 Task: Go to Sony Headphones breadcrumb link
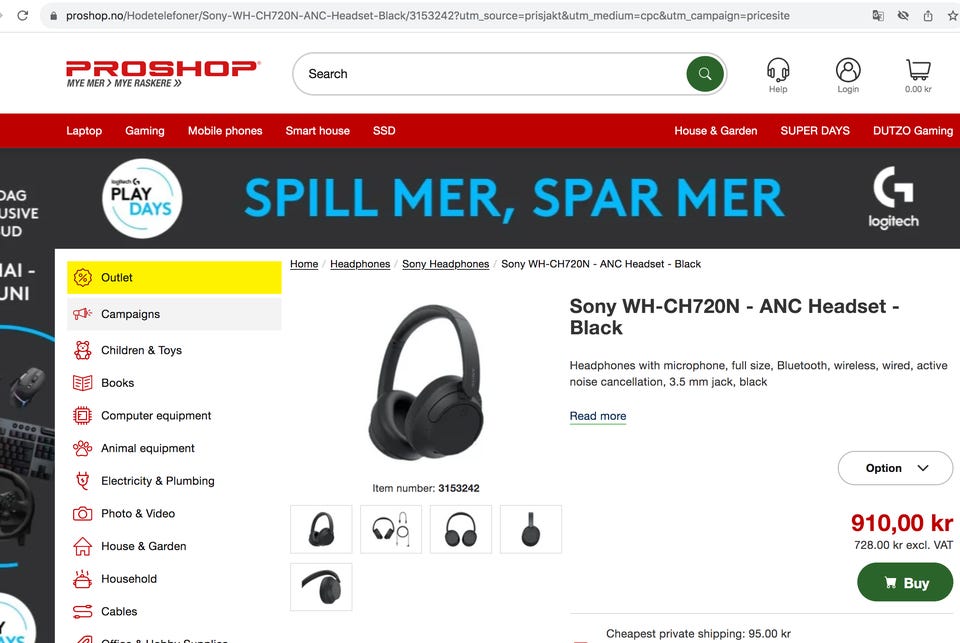click(x=445, y=264)
